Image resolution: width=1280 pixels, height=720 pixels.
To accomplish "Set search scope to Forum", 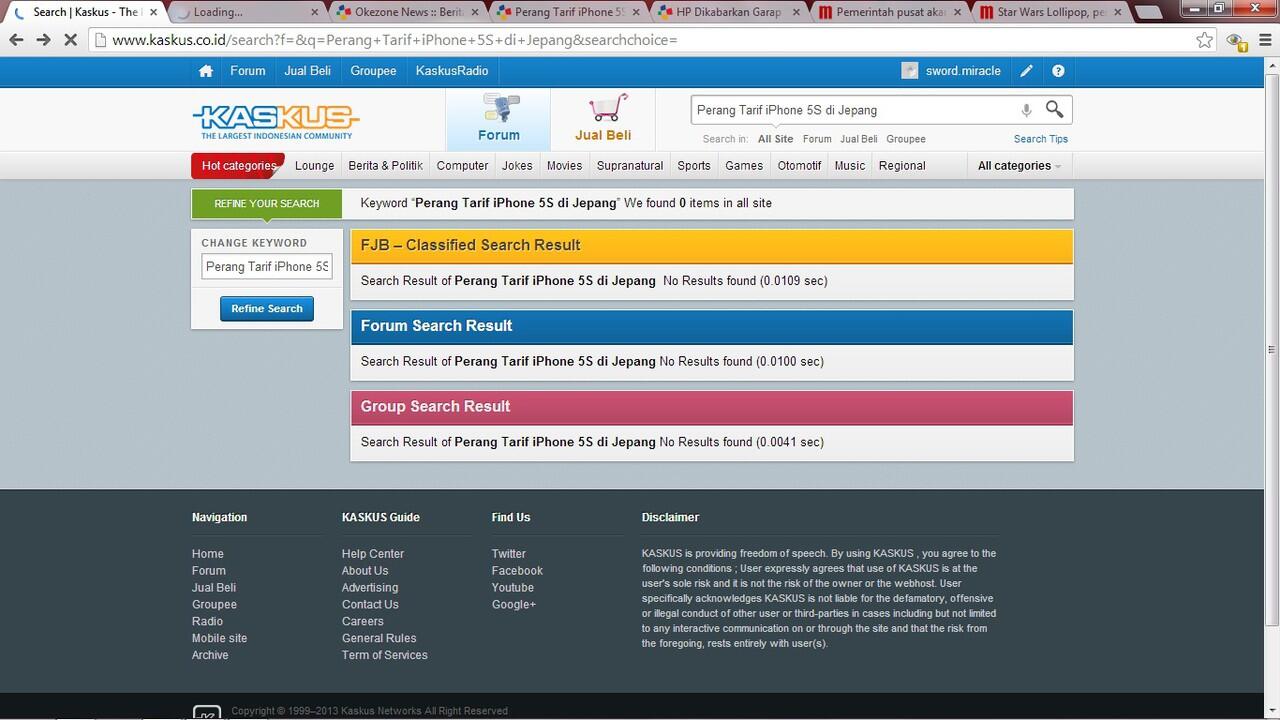I will click(x=817, y=139).
